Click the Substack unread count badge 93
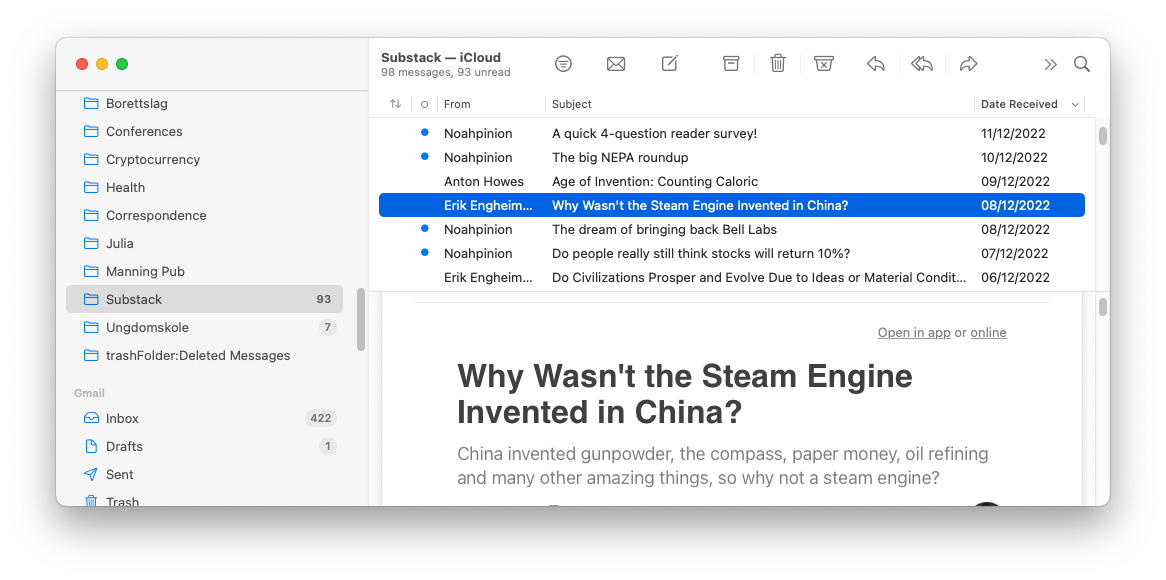Image resolution: width=1166 pixels, height=580 pixels. (x=323, y=300)
